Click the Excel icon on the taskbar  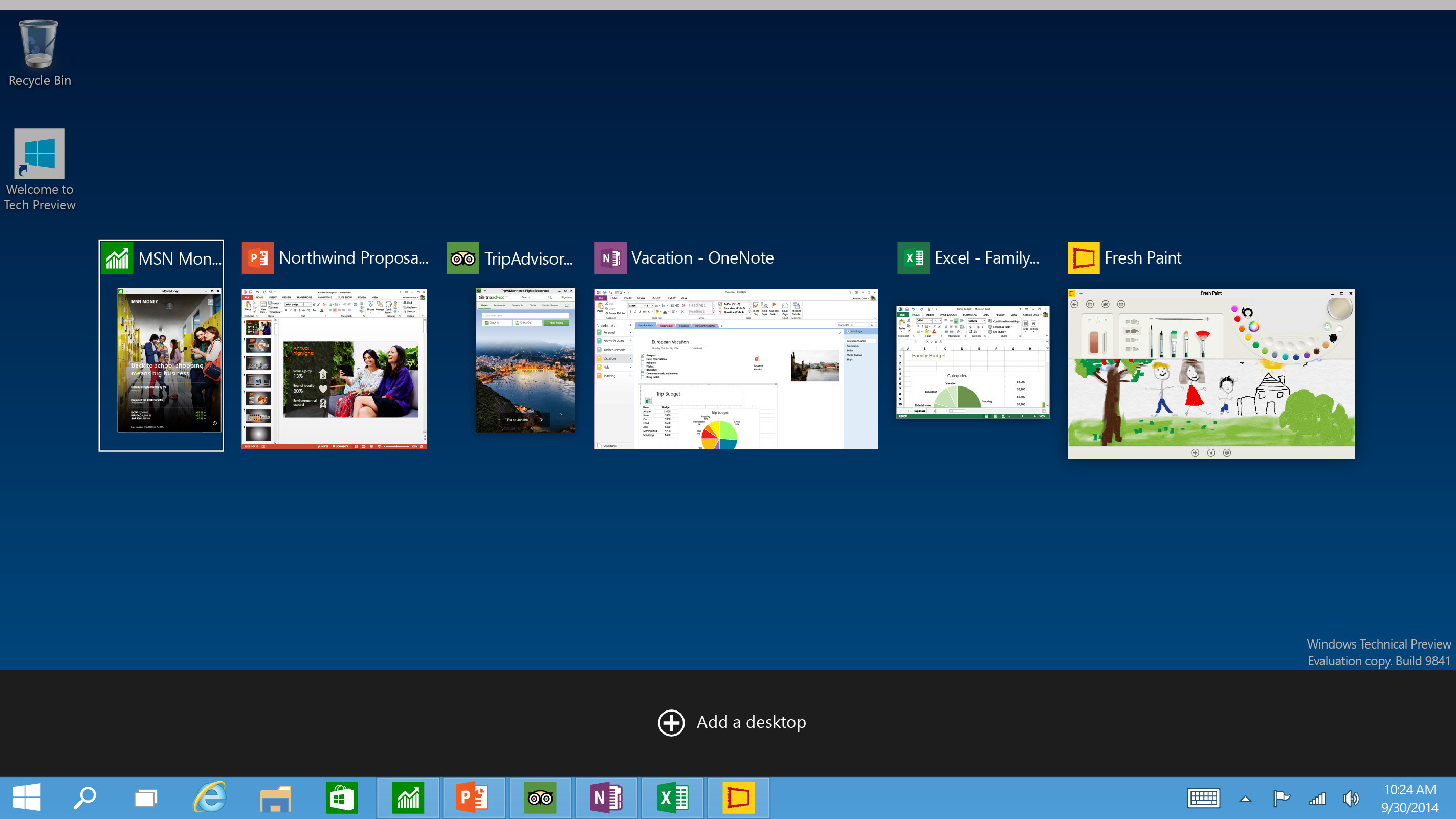coord(672,798)
